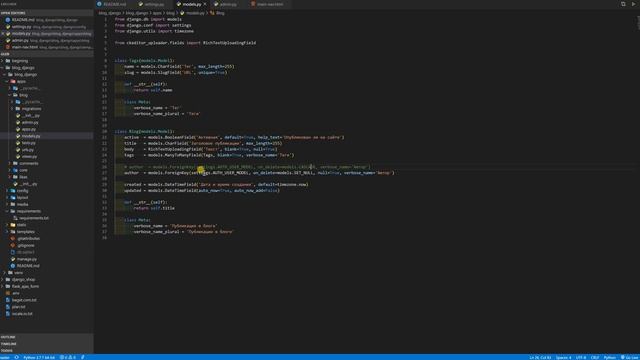This screenshot has height=360, width=640.
Task: Expand the templates folder
Action: [x=47, y=231]
